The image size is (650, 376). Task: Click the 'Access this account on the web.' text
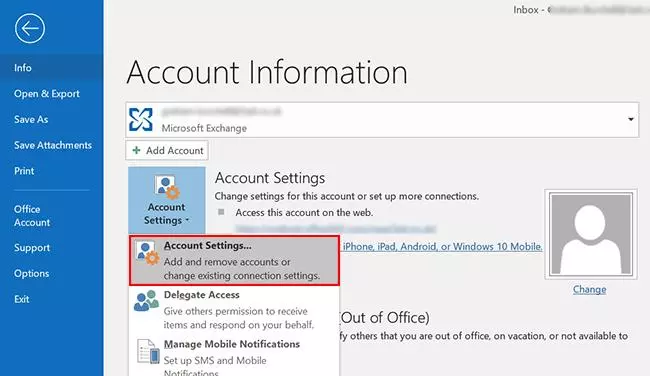(304, 213)
